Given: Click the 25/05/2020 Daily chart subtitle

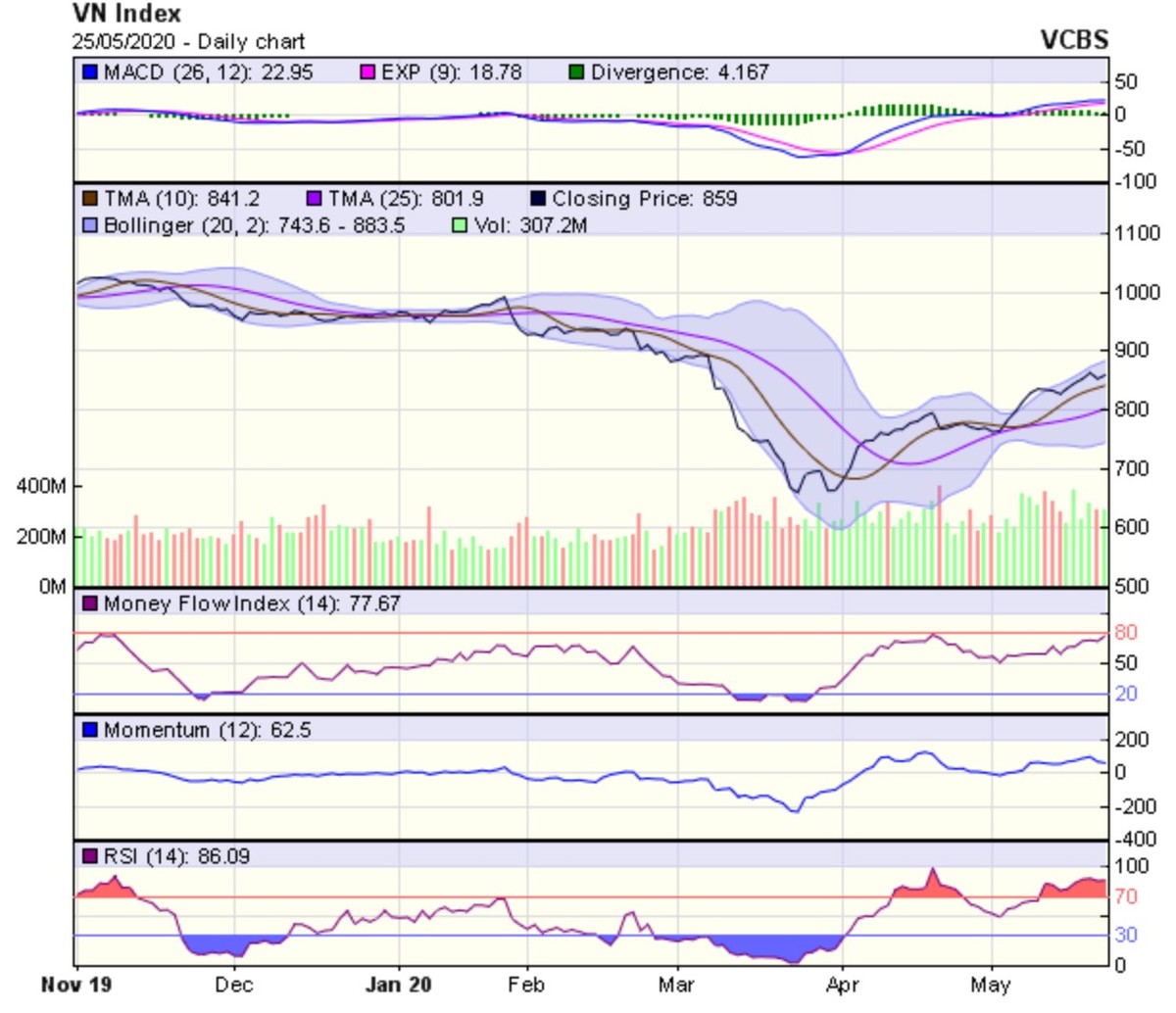Looking at the screenshot, I should coord(188,42).
